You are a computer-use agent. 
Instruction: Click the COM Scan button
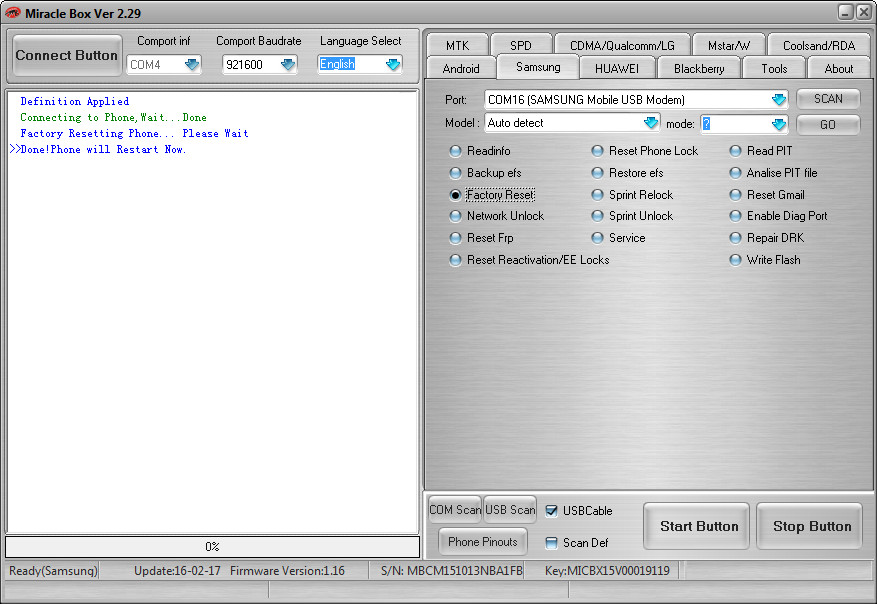(455, 509)
